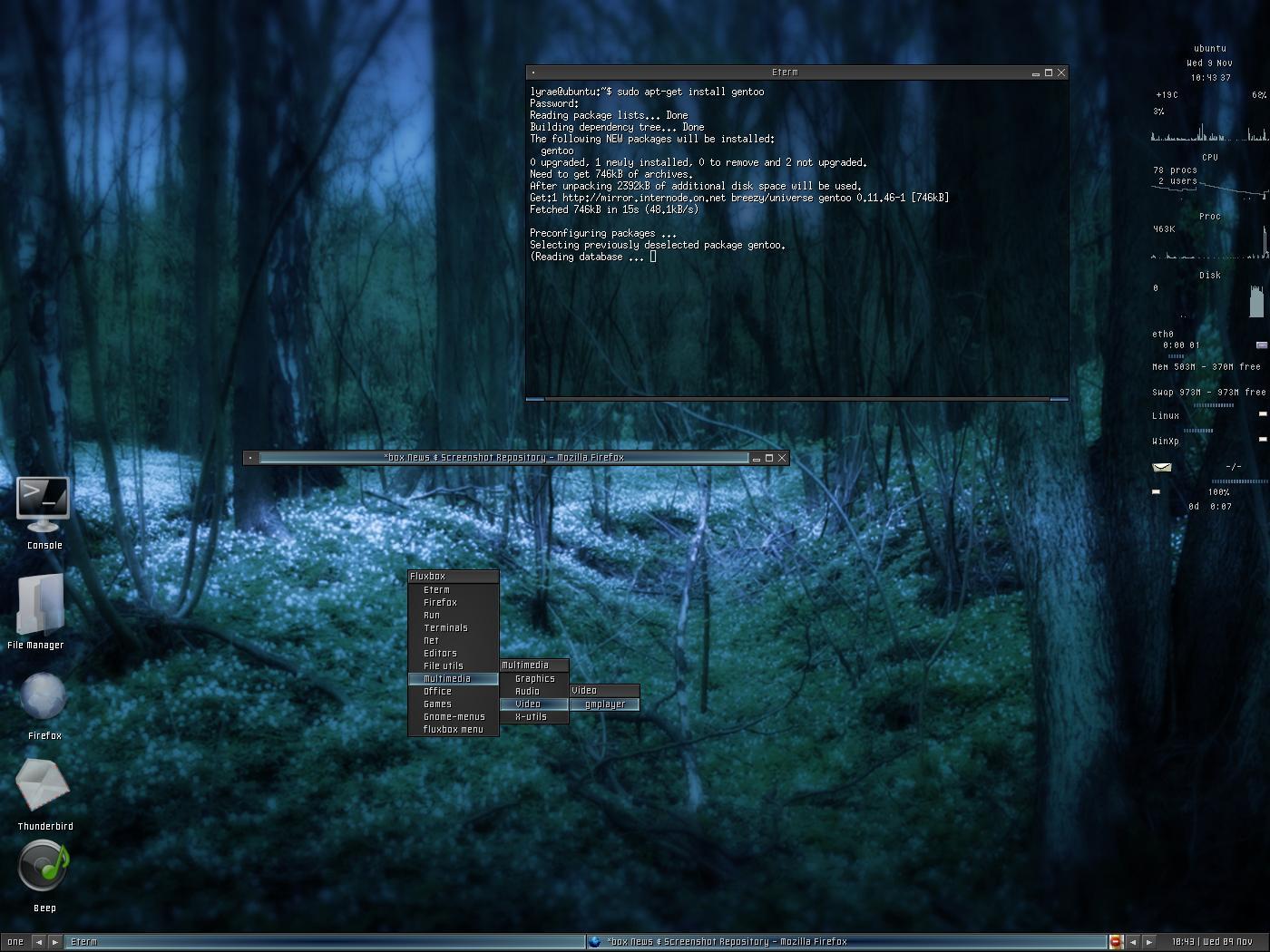Viewport: 1270px width, 952px height.
Task: Launch gmplayer from the Video submenu
Action: [x=605, y=704]
